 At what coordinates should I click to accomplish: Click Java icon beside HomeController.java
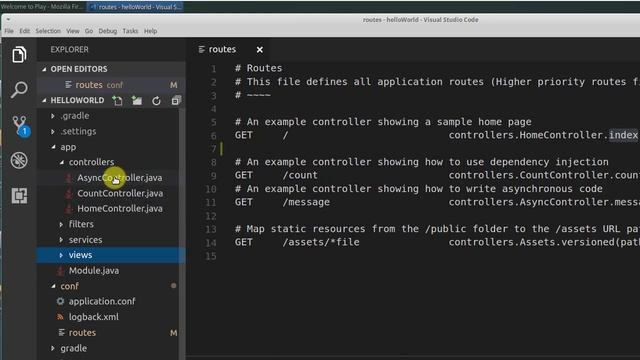point(69,209)
